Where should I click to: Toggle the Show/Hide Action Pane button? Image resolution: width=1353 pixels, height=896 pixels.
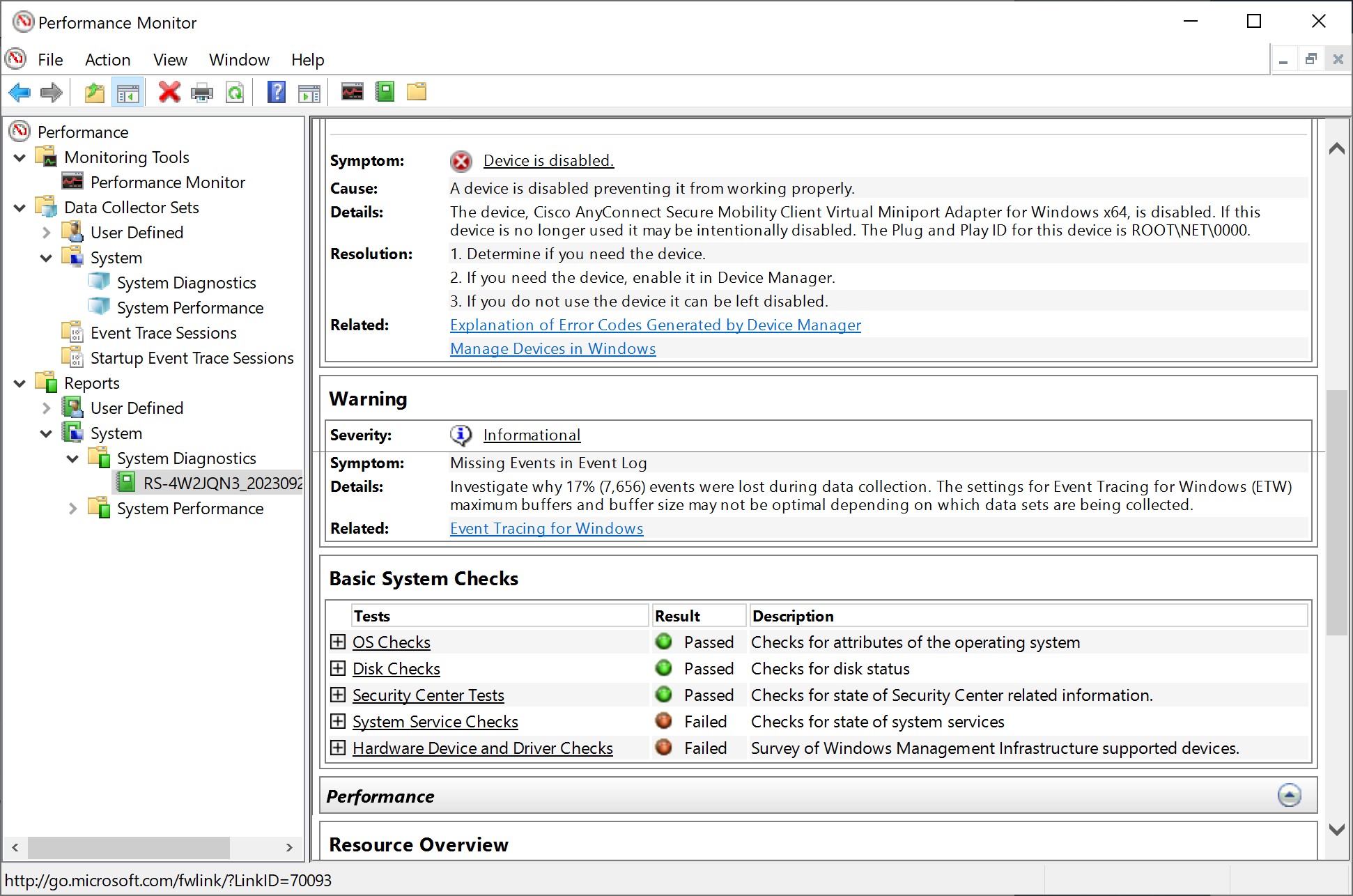point(309,92)
